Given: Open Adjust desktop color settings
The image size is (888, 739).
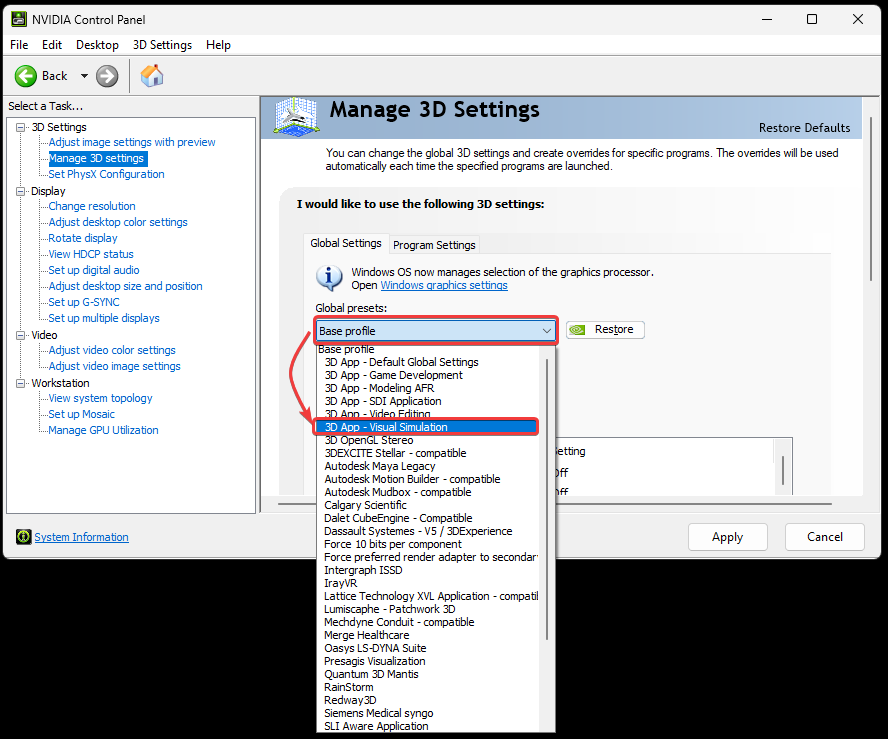Looking at the screenshot, I should pyautogui.click(x=118, y=222).
